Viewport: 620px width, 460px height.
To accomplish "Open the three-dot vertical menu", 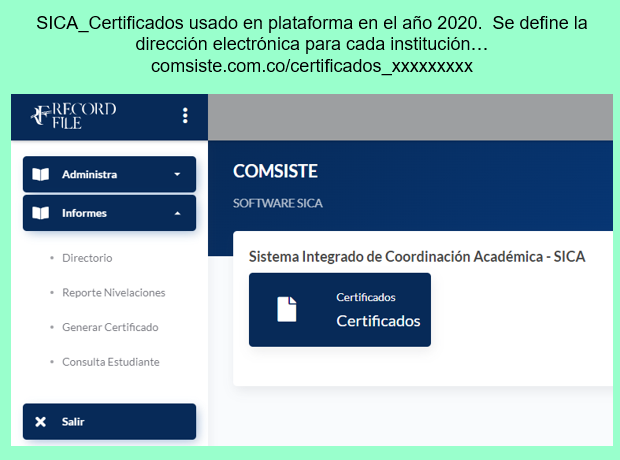I will coord(185,115).
